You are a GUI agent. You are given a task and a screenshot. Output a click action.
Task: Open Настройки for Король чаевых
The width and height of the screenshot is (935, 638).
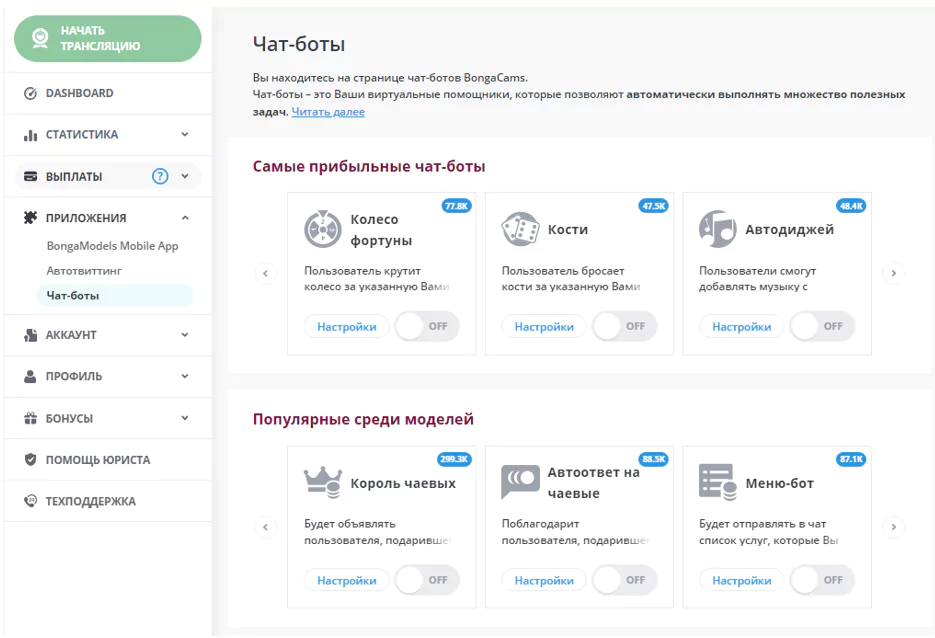(346, 581)
